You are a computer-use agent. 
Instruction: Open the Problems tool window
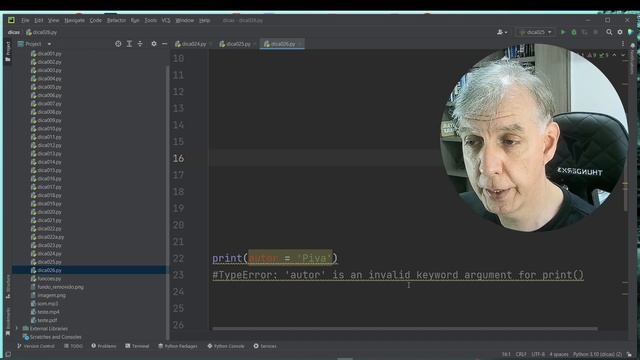(104, 346)
